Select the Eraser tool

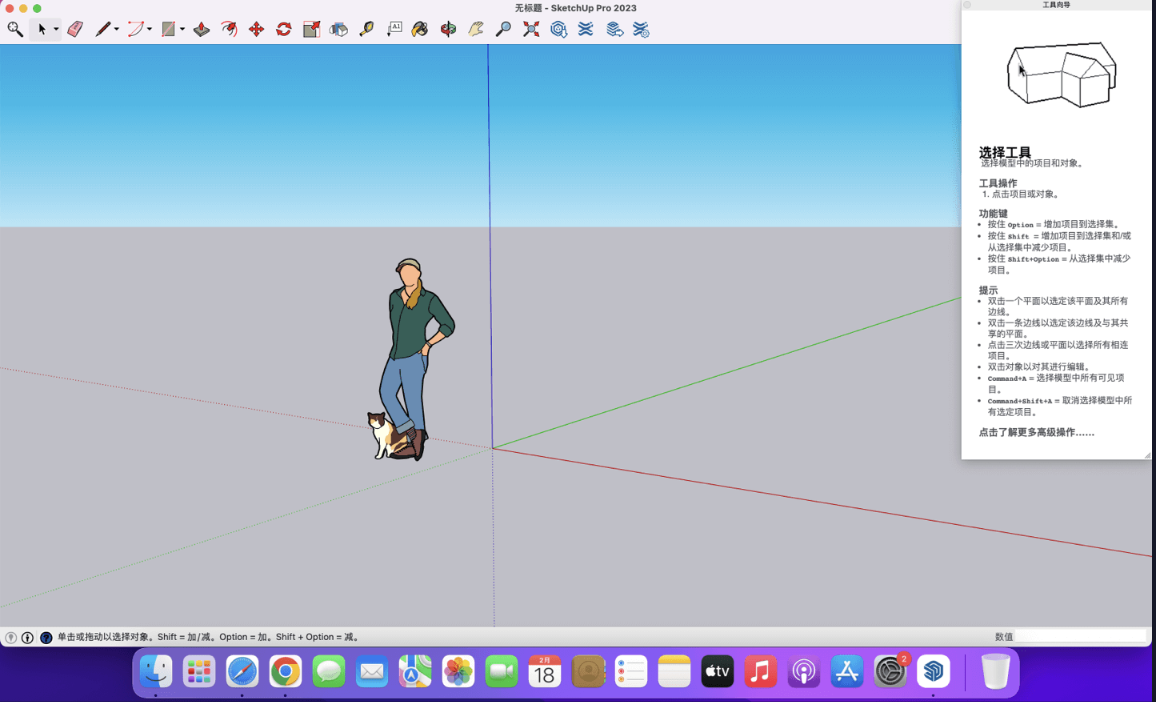75,29
